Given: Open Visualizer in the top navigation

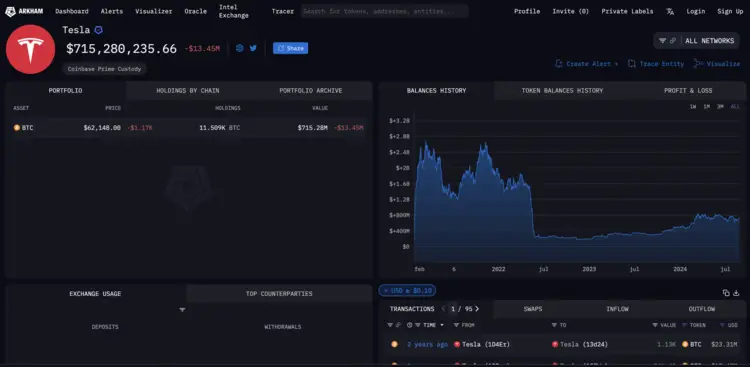Looking at the screenshot, I should [x=154, y=11].
